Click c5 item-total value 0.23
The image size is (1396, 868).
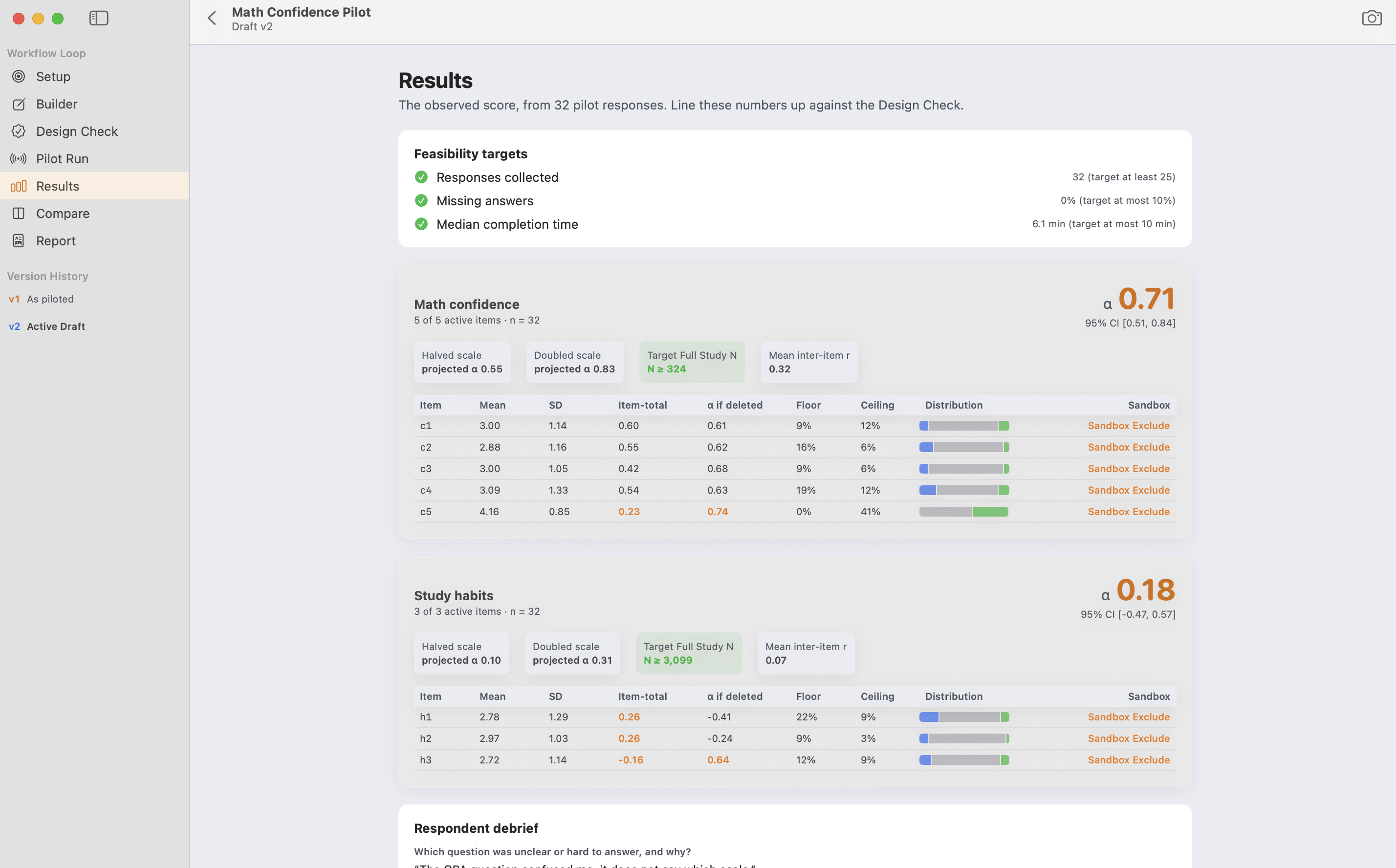(629, 512)
